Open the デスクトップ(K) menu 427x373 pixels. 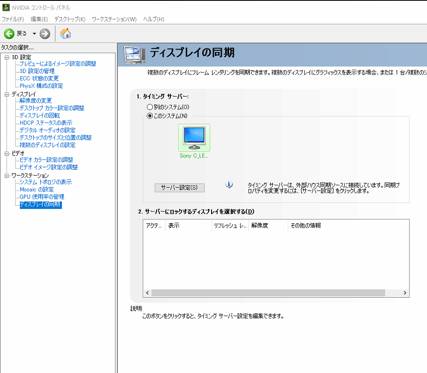(70, 19)
